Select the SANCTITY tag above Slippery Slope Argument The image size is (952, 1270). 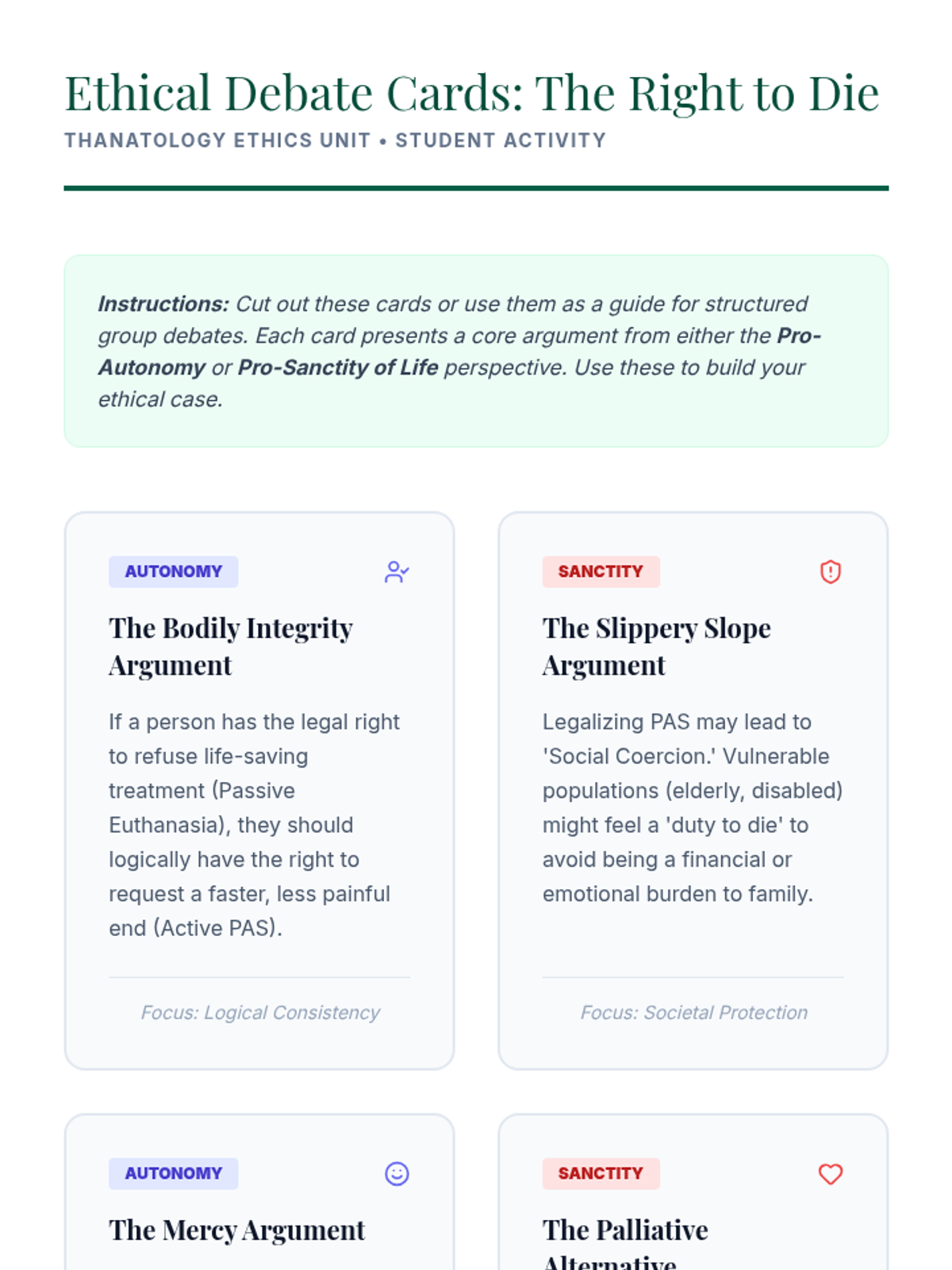click(x=601, y=571)
